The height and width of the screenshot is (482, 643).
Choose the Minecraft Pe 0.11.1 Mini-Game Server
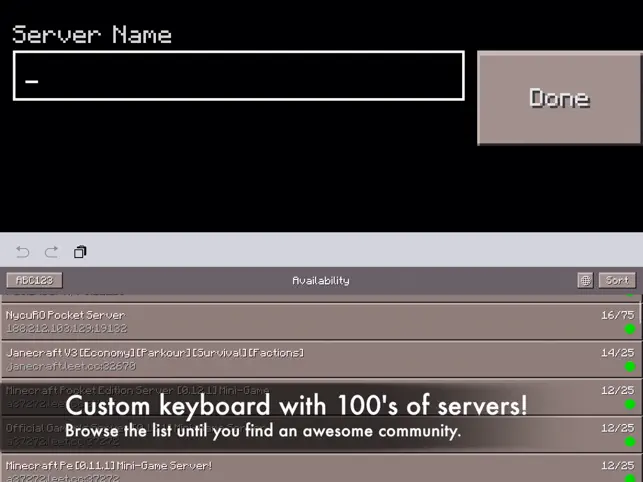(321, 470)
